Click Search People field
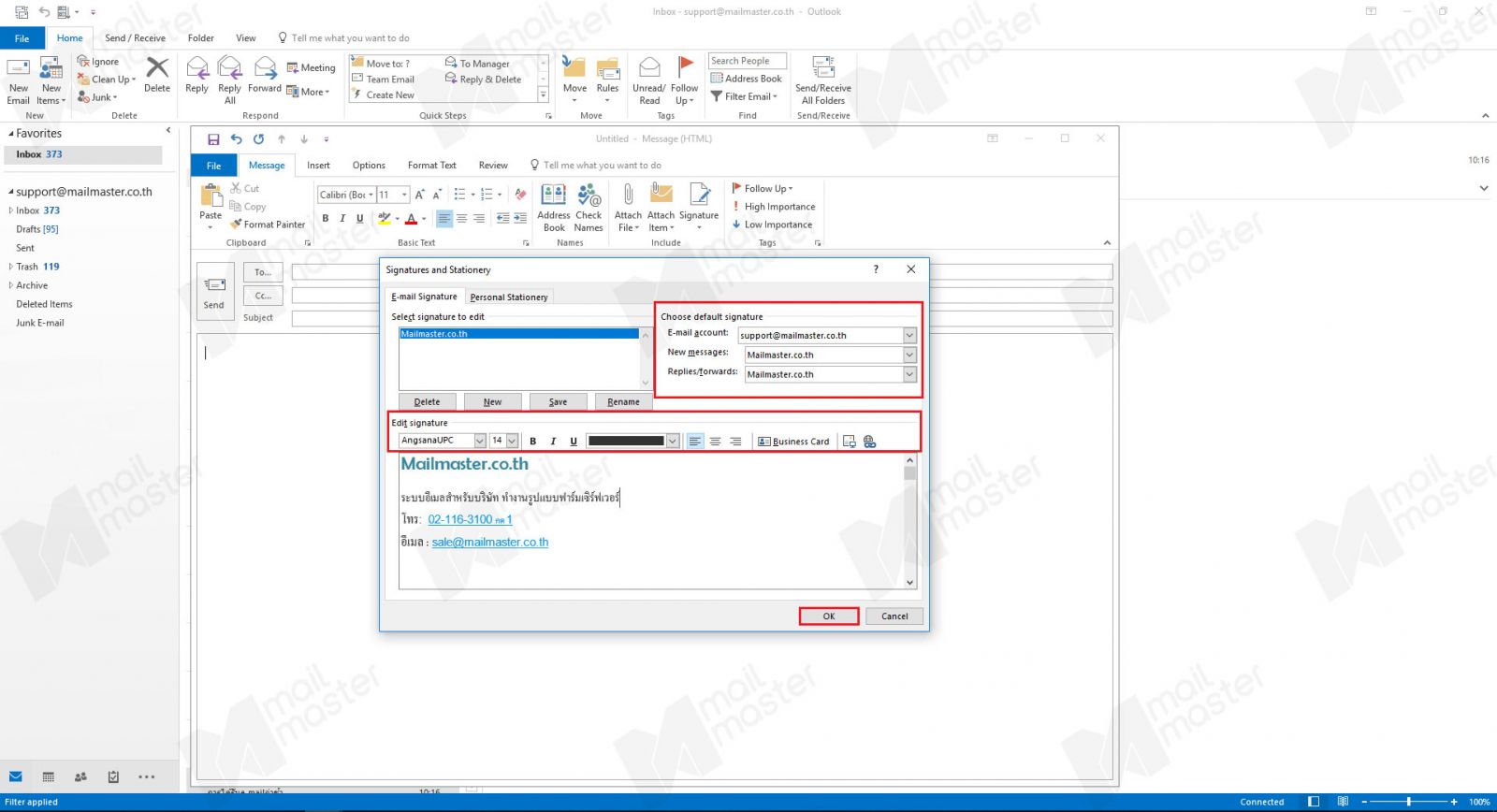 click(747, 61)
